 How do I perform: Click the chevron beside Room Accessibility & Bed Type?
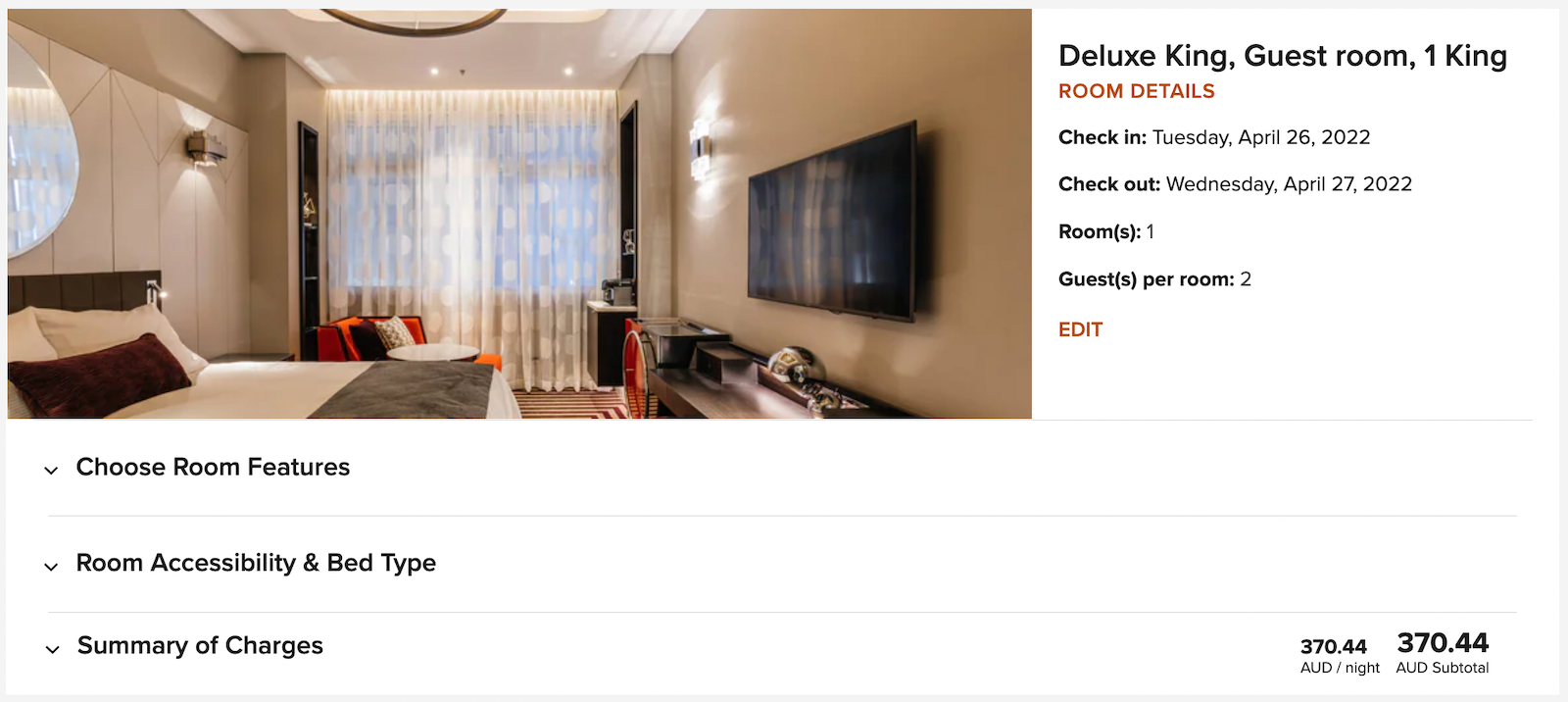click(x=51, y=567)
